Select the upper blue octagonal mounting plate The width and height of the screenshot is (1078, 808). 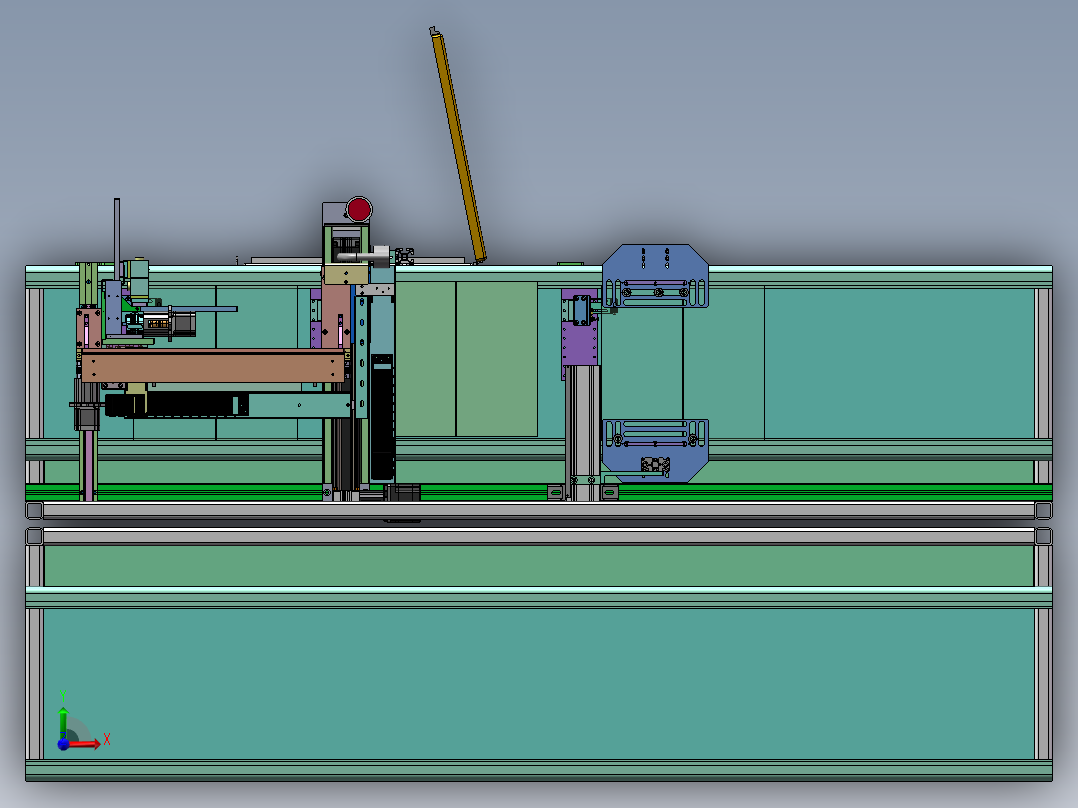click(x=655, y=275)
